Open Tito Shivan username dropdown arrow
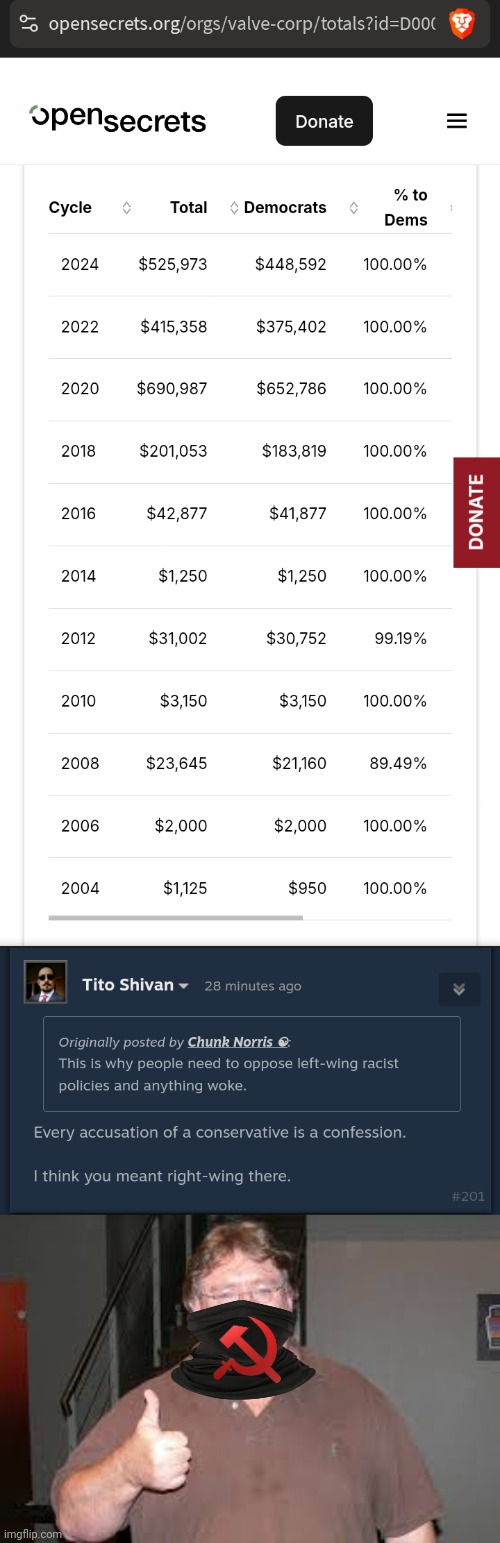500x1543 pixels. click(x=184, y=986)
